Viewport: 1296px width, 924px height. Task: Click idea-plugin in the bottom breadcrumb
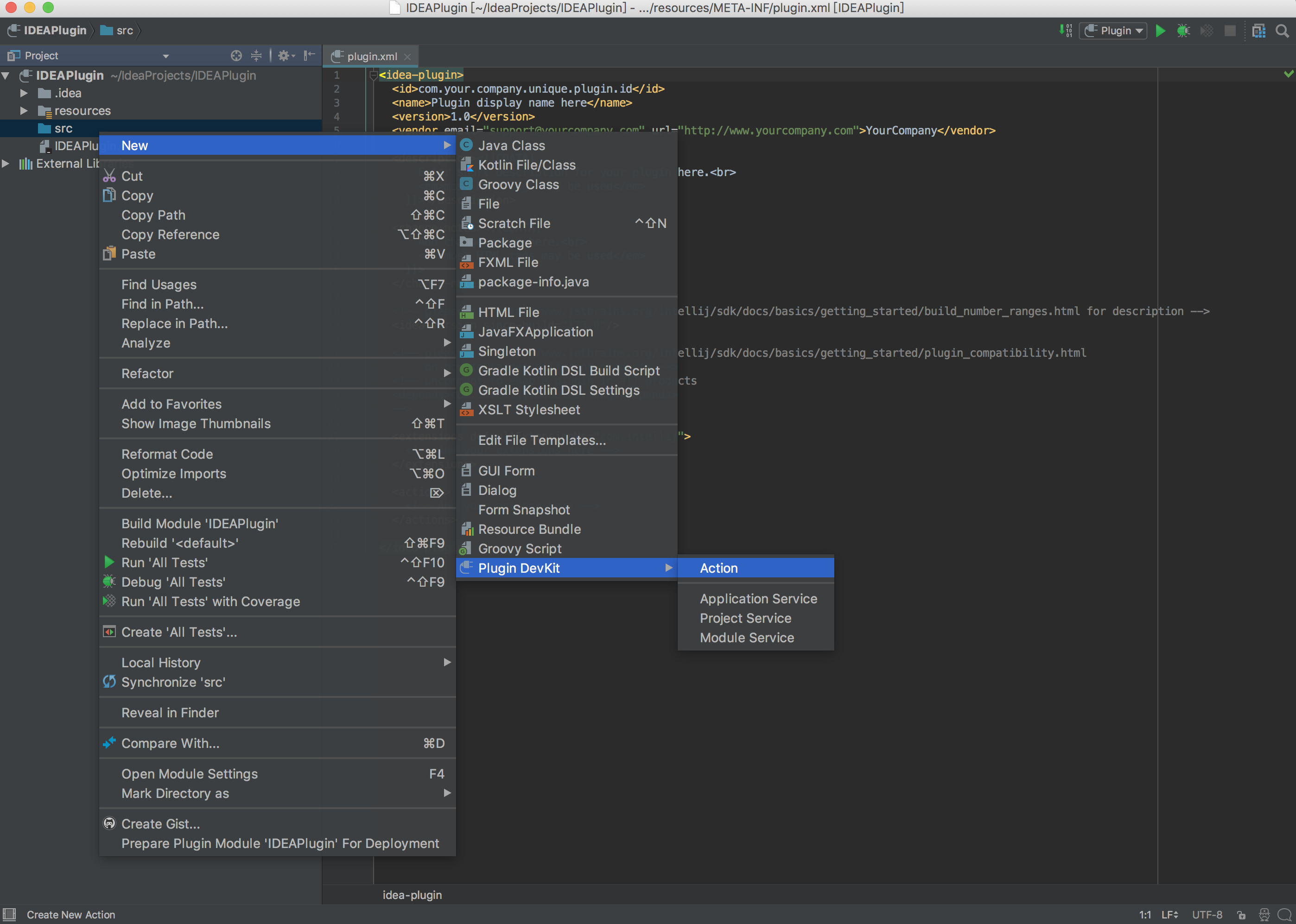(412, 894)
